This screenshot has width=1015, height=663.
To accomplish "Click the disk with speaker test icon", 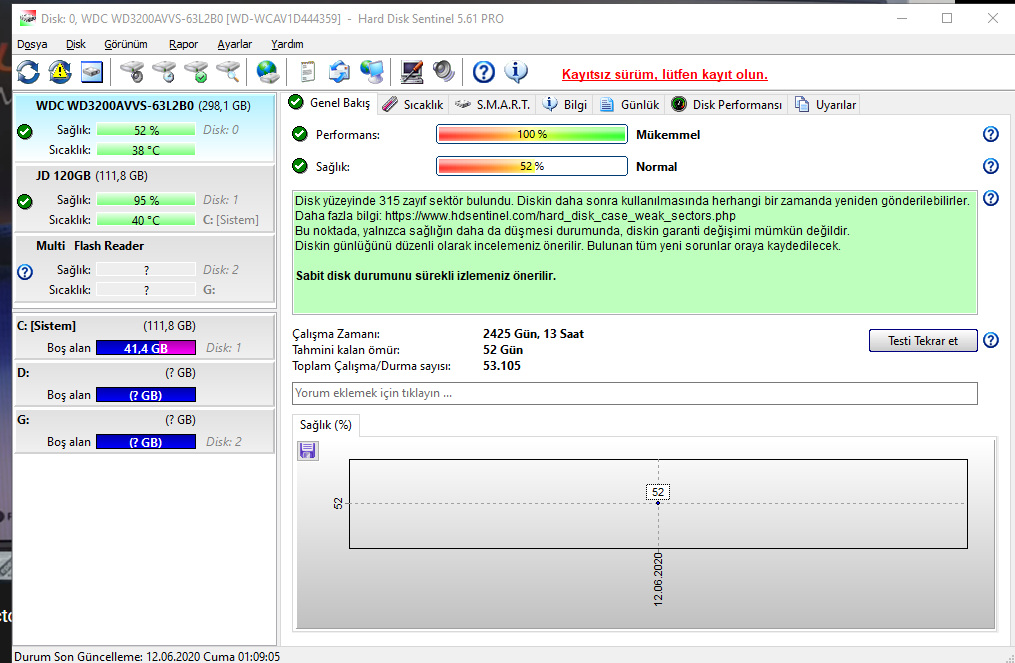I will click(133, 72).
